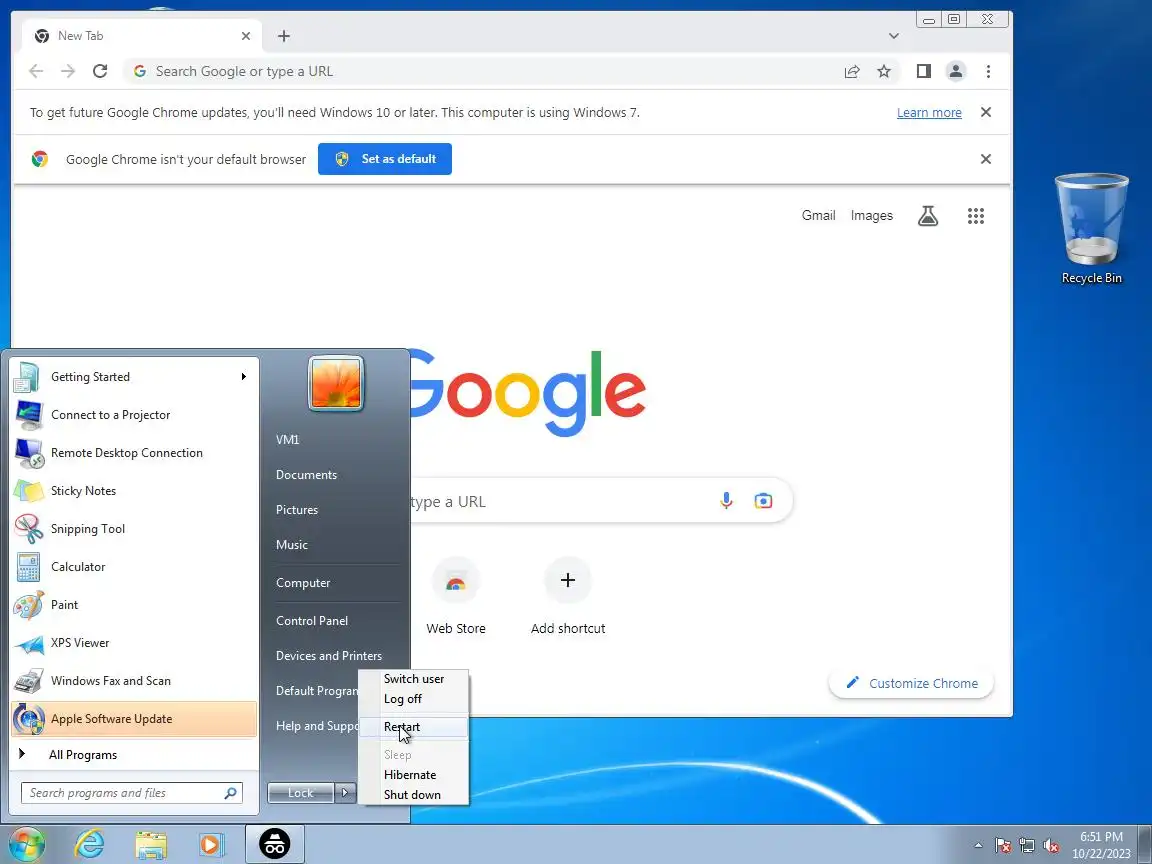The width and height of the screenshot is (1152, 864).
Task: Expand All Programs list
Action: [x=134, y=755]
